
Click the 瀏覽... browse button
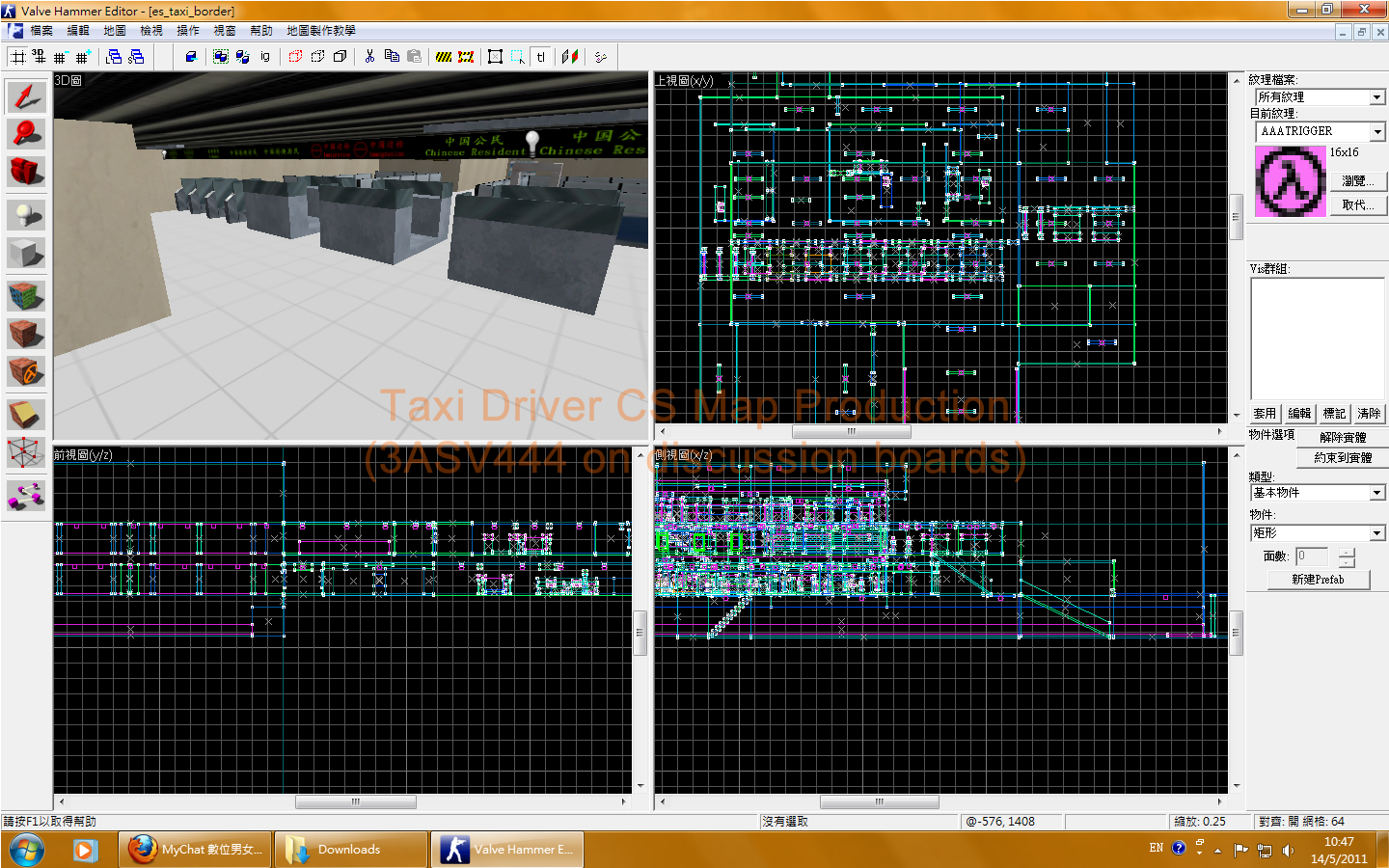[x=1358, y=180]
